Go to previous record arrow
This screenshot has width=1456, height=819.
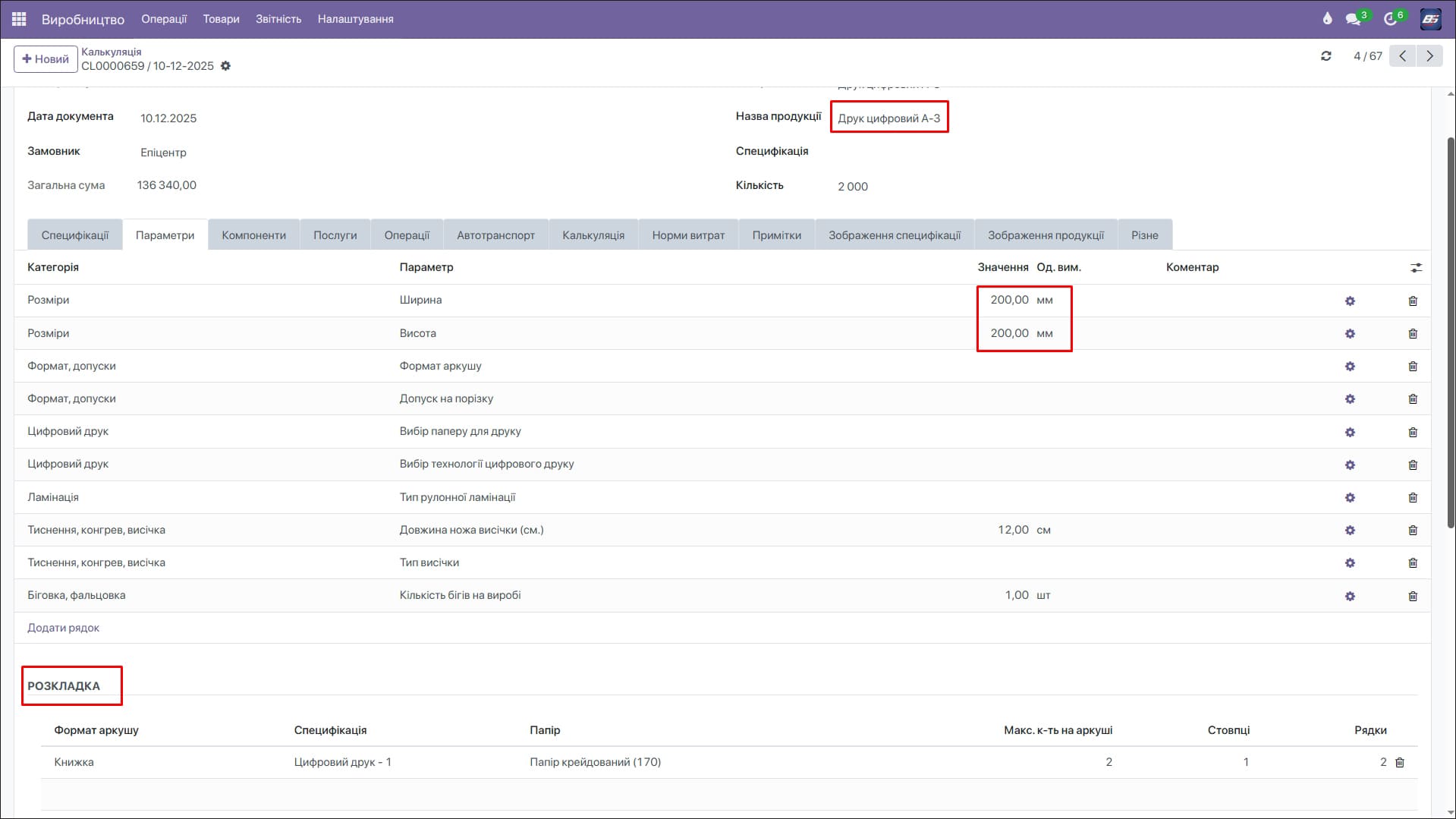(x=1402, y=56)
